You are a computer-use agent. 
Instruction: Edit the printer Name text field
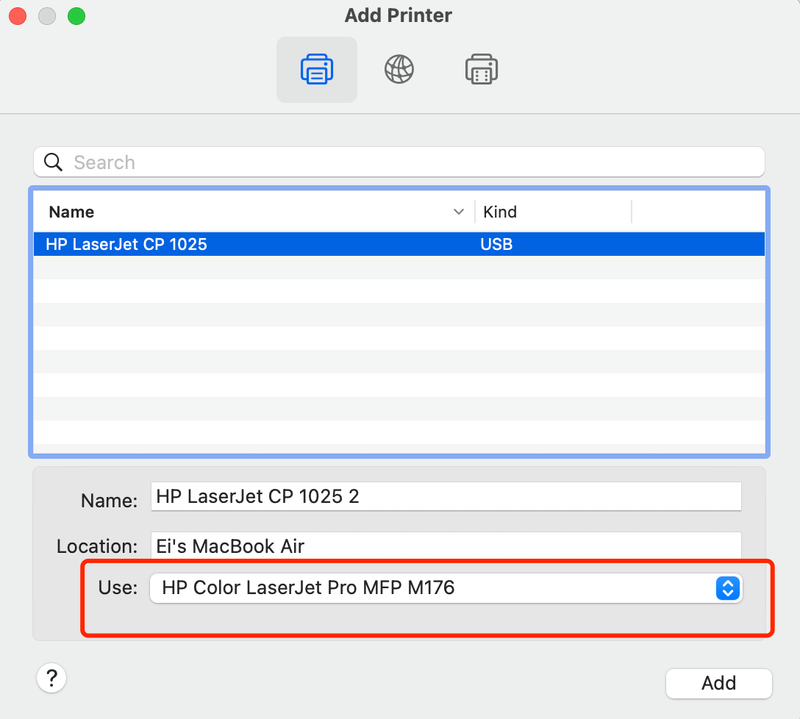click(x=446, y=496)
